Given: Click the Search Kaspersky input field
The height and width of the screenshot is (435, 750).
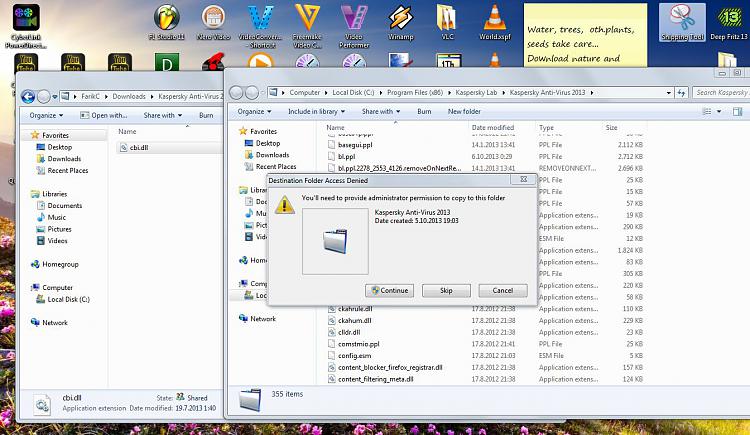Looking at the screenshot, I should click(x=721, y=92).
